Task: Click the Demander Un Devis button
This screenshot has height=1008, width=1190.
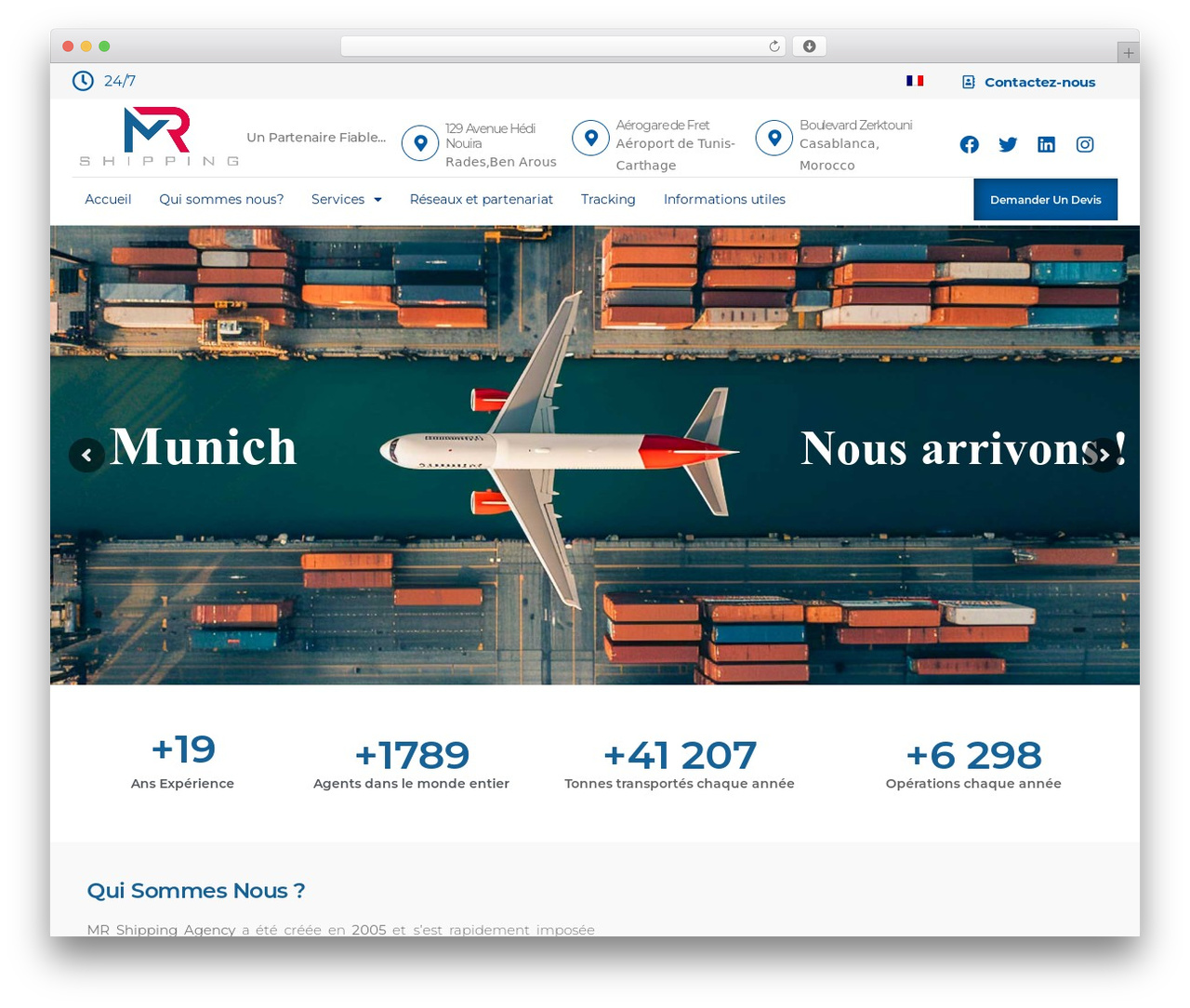Action: point(1046,200)
